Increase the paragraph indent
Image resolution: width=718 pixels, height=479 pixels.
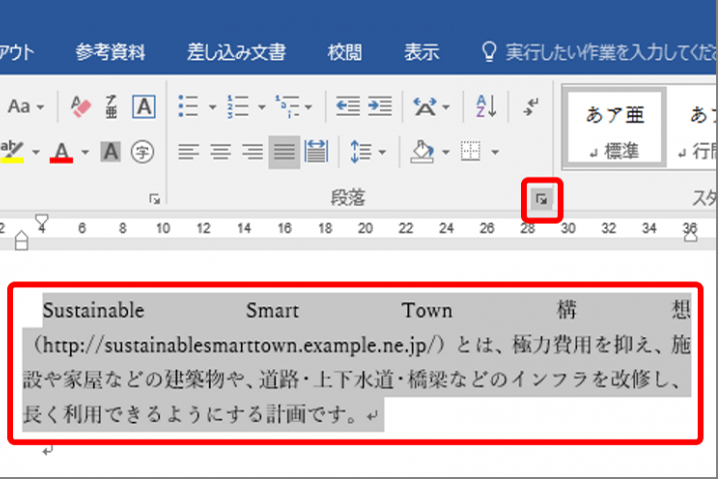pos(380,107)
